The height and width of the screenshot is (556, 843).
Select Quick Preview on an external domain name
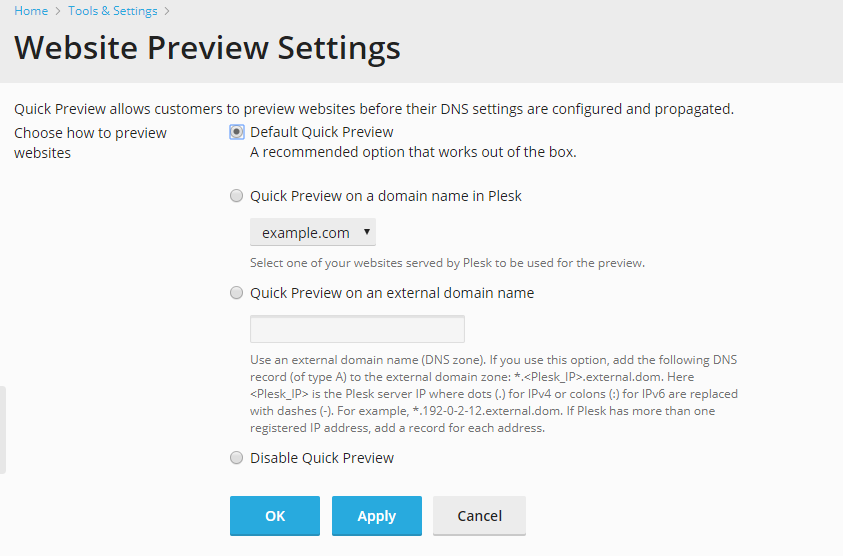[237, 293]
